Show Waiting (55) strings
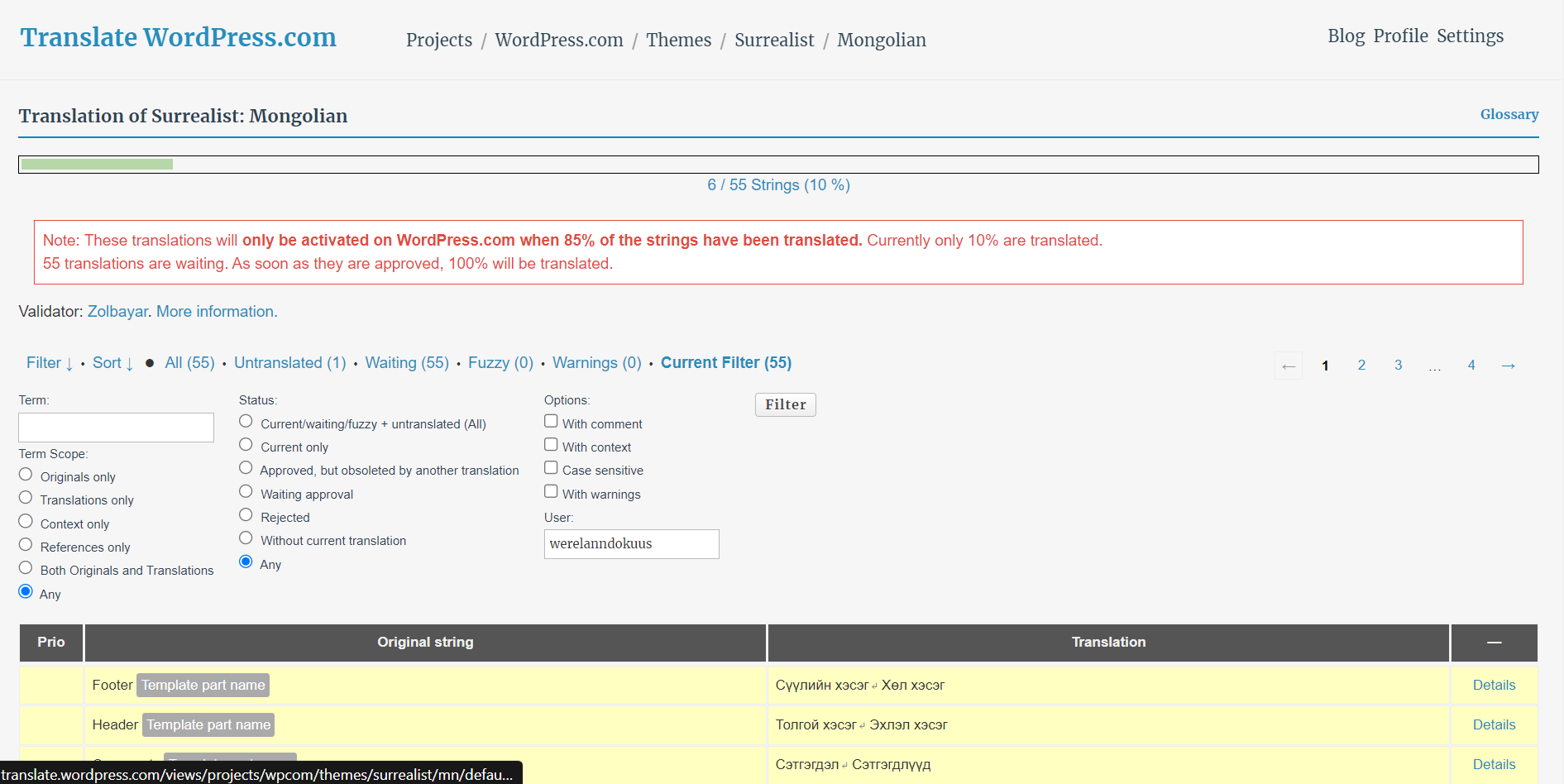This screenshot has height=784, width=1564. coord(407,363)
